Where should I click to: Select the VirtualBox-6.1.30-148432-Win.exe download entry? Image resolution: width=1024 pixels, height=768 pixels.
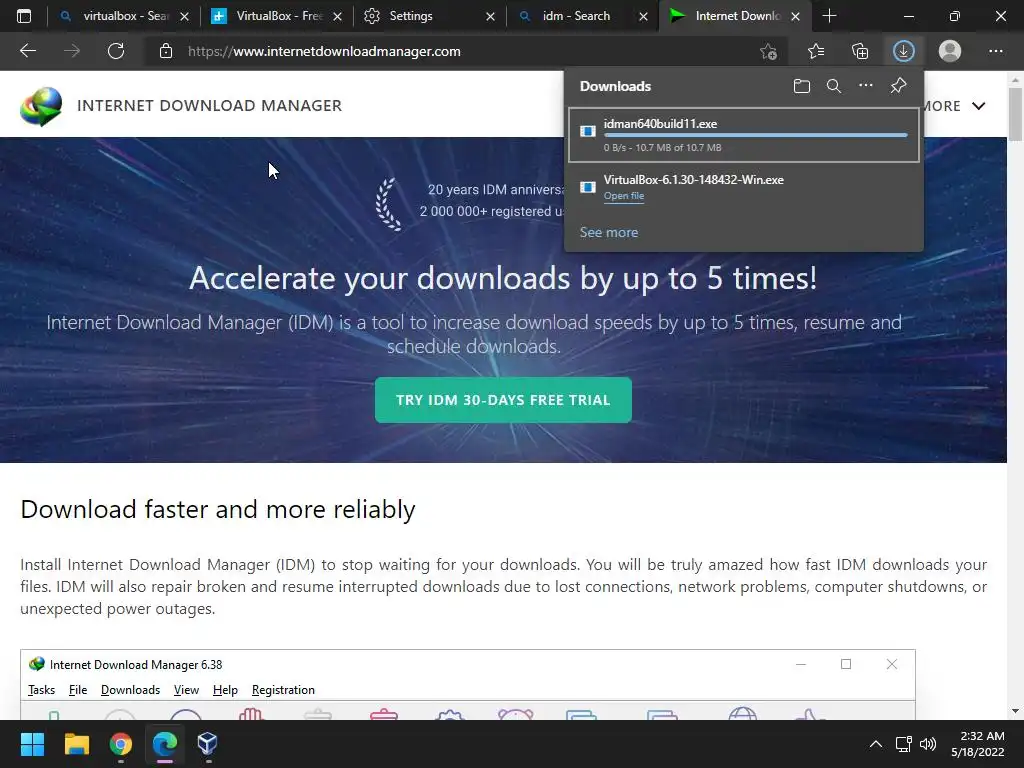point(744,187)
